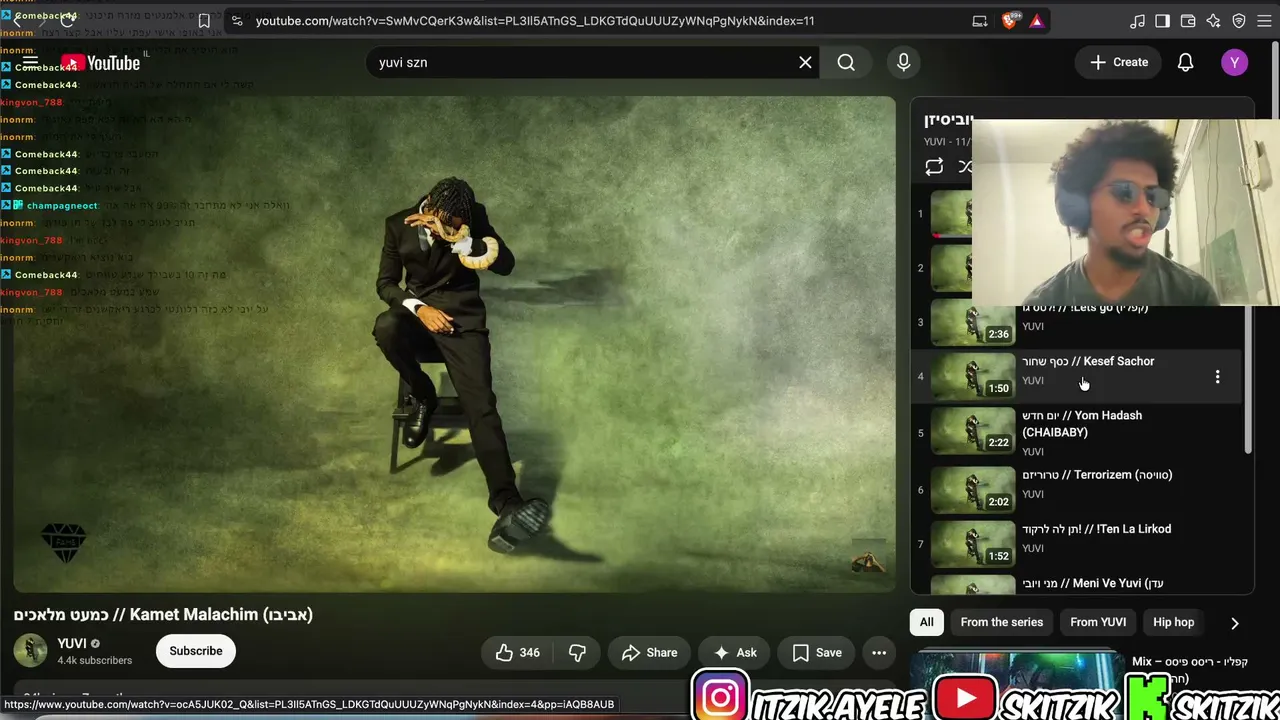Image resolution: width=1280 pixels, height=720 pixels.
Task: Select the All filter chip
Action: 927,622
